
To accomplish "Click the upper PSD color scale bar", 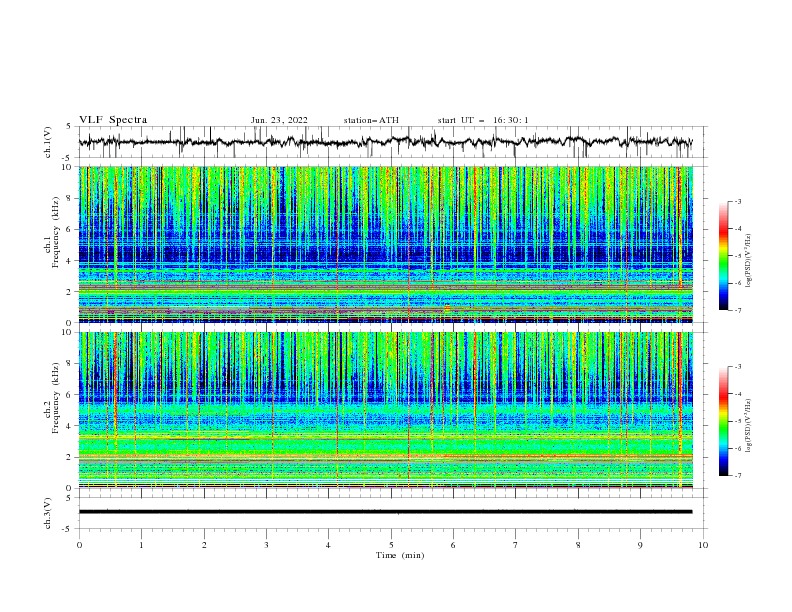I will point(723,256).
